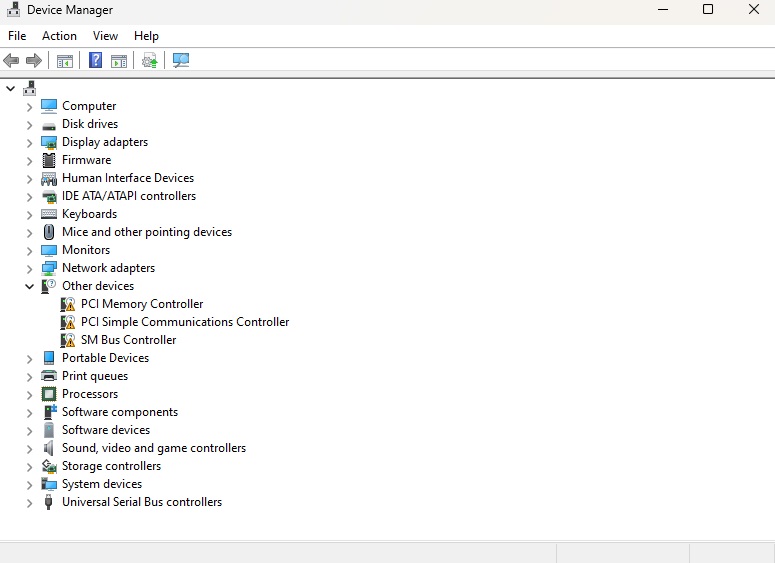Open the View menu
Screen dimensions: 775x563
[105, 36]
